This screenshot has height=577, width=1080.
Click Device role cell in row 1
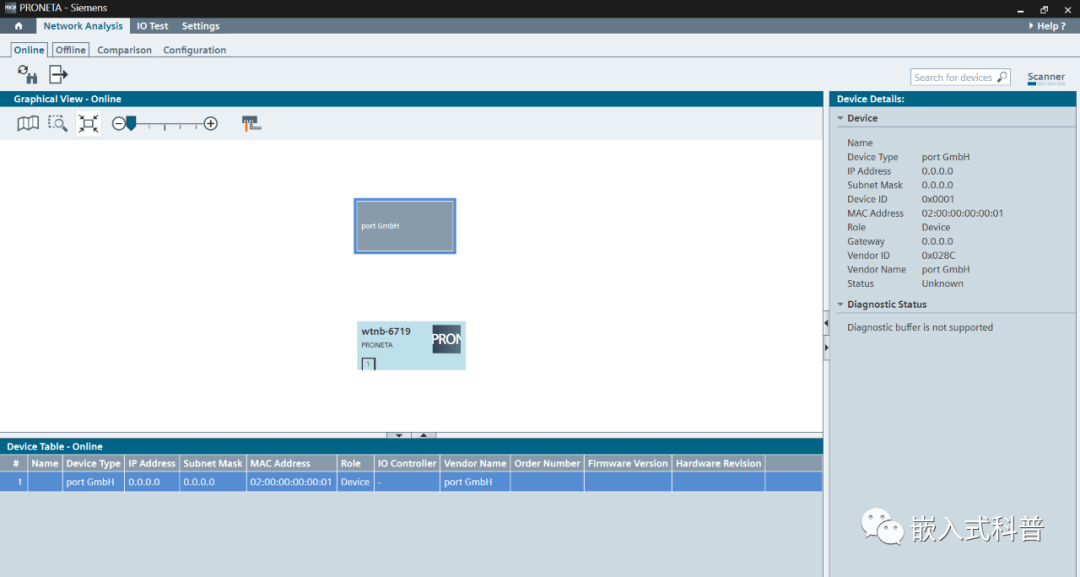(x=355, y=482)
